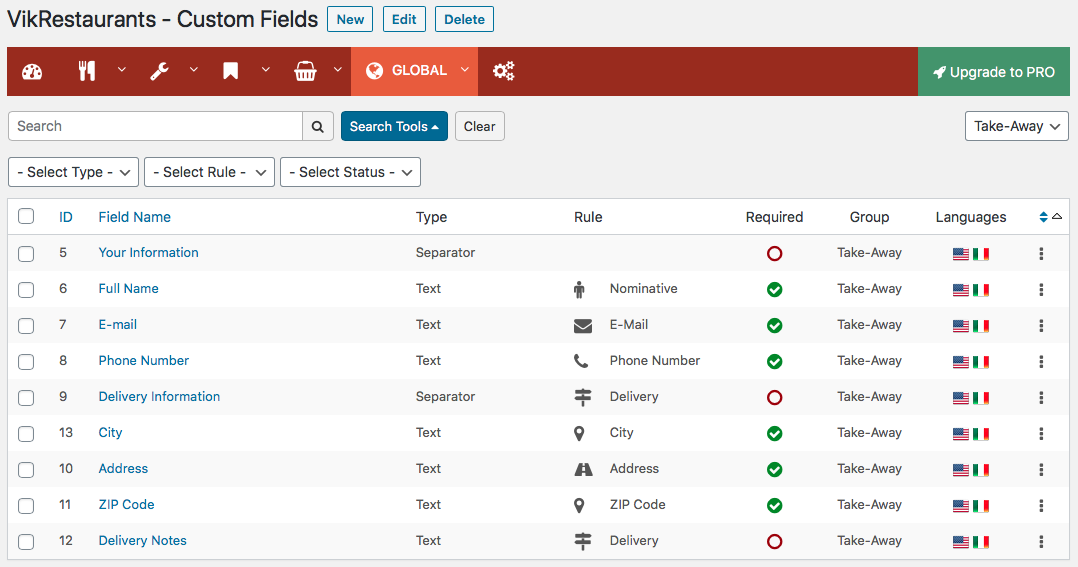This screenshot has width=1078, height=567.
Task: Check the box for ZIP Code row
Action: [x=26, y=505]
